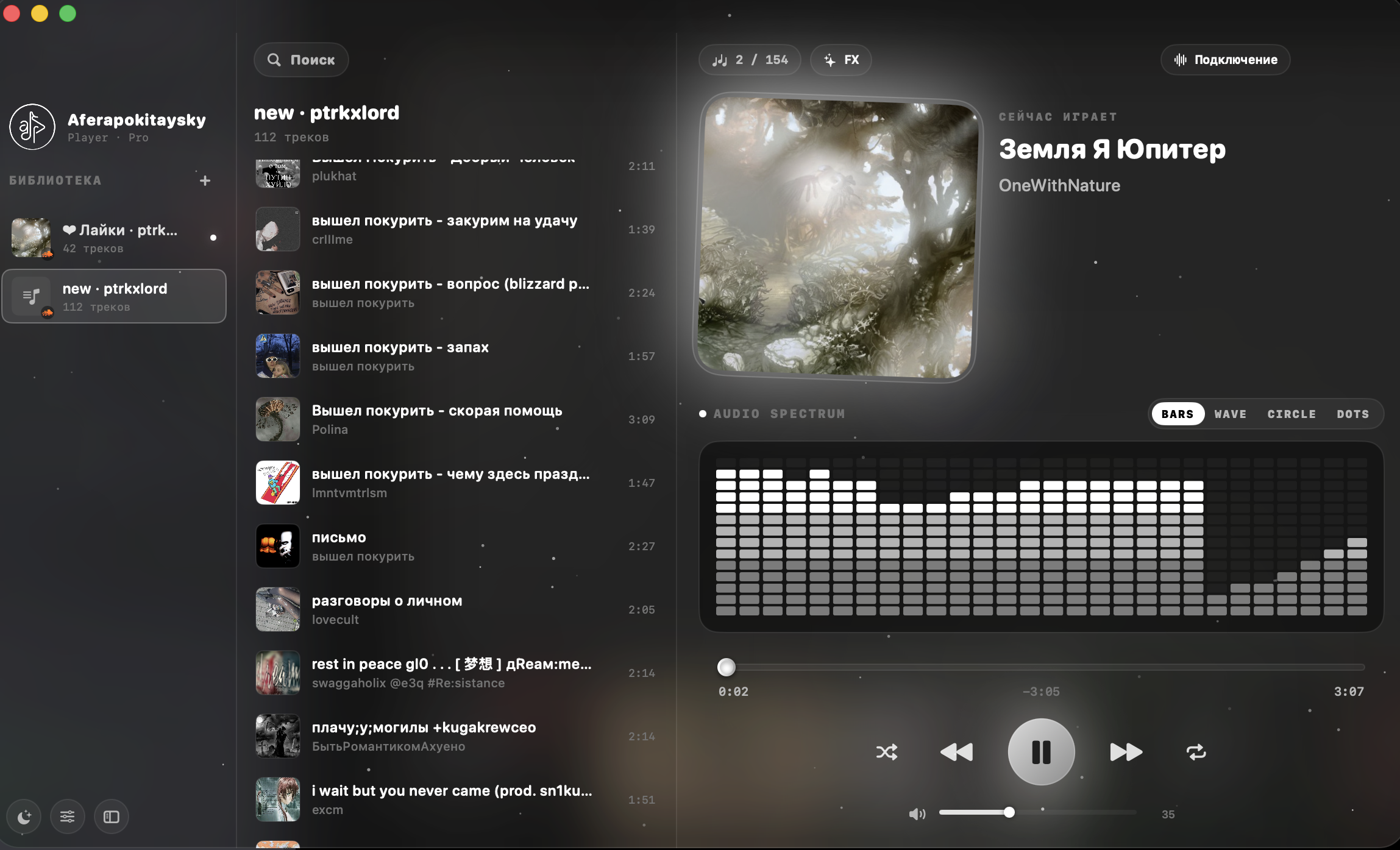The image size is (1400, 850).
Task: Play track вышел покурить - запах
Action: (456, 356)
